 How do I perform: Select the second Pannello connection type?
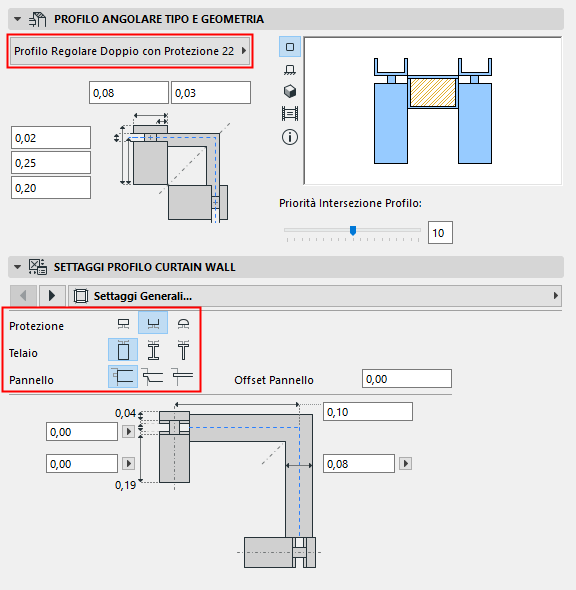pyautogui.click(x=152, y=377)
